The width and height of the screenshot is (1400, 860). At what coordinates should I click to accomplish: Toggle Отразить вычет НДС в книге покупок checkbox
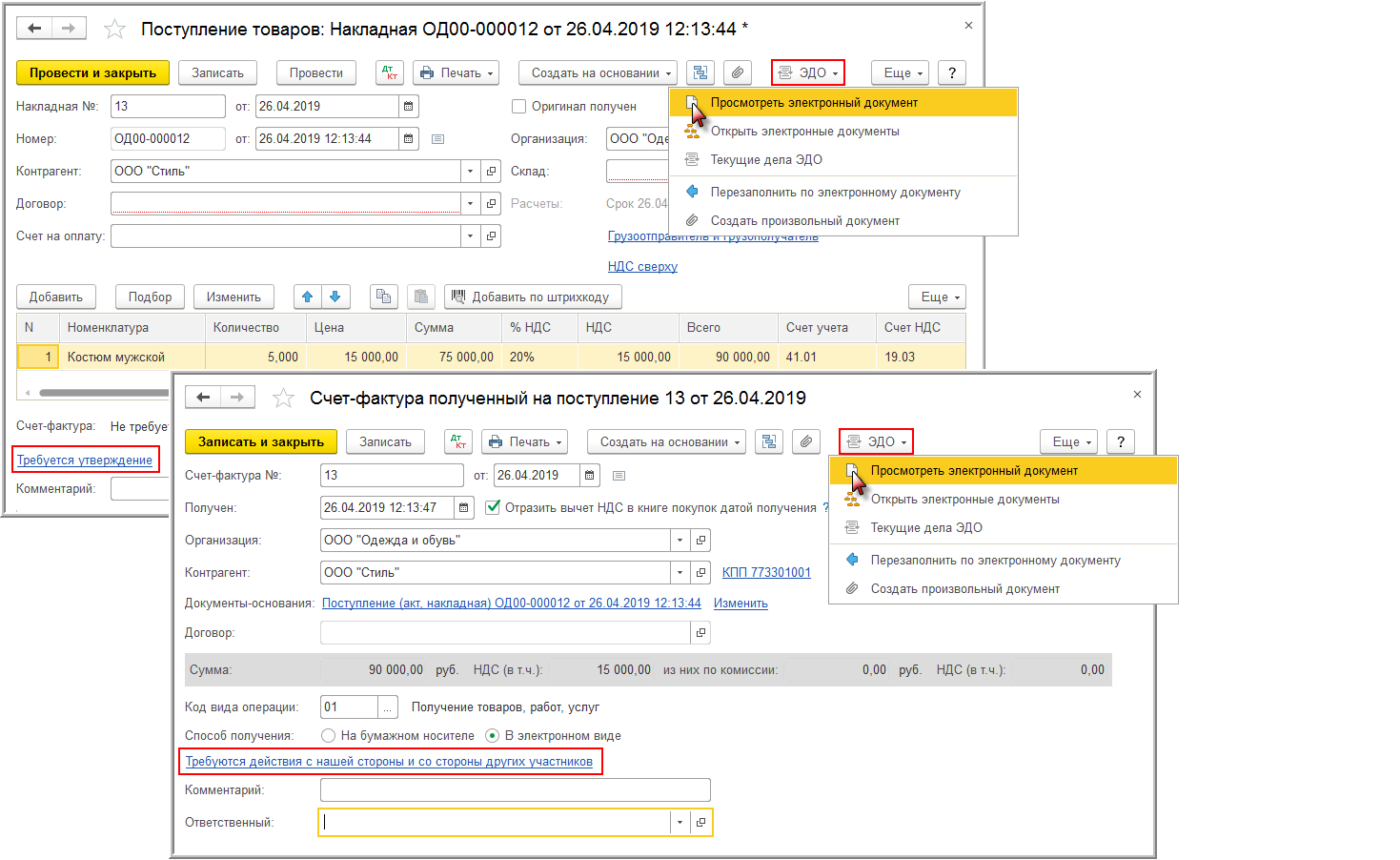pyautogui.click(x=493, y=507)
